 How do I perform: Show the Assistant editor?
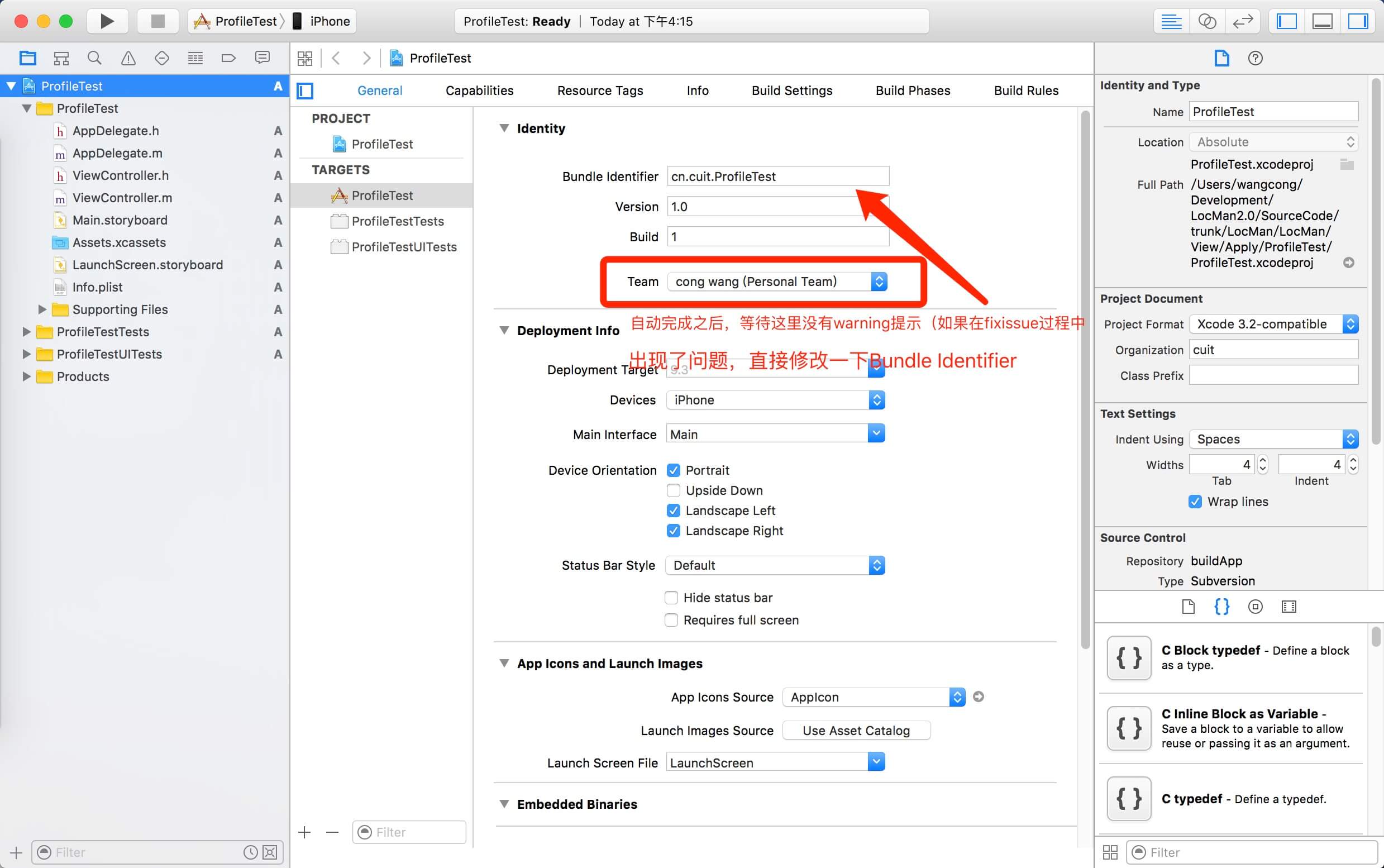click(x=1206, y=21)
